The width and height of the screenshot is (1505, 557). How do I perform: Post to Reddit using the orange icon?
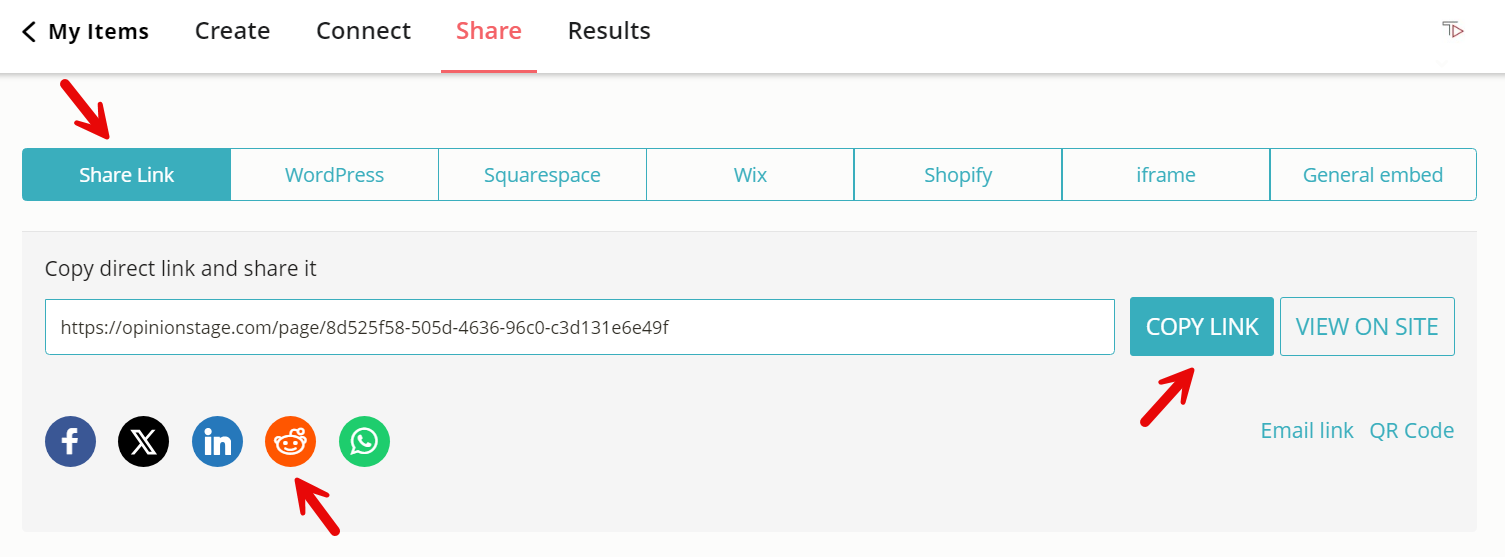(290, 442)
